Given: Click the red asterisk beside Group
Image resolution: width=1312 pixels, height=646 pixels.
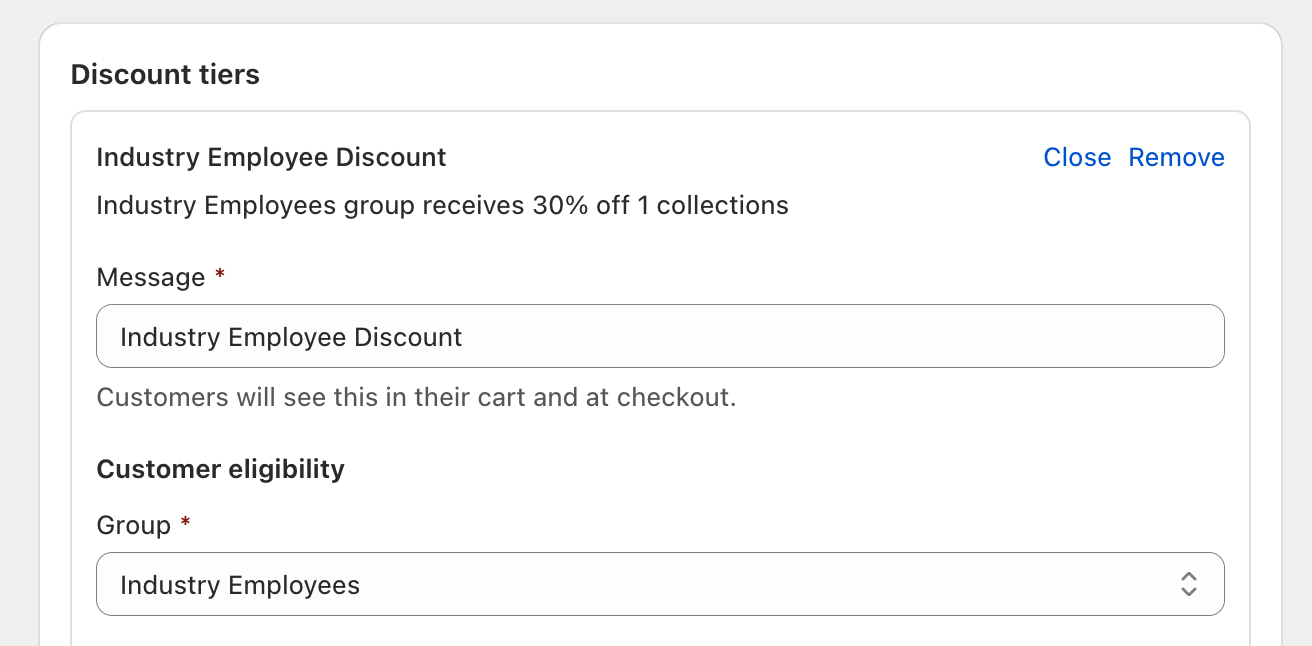Looking at the screenshot, I should coord(185,523).
